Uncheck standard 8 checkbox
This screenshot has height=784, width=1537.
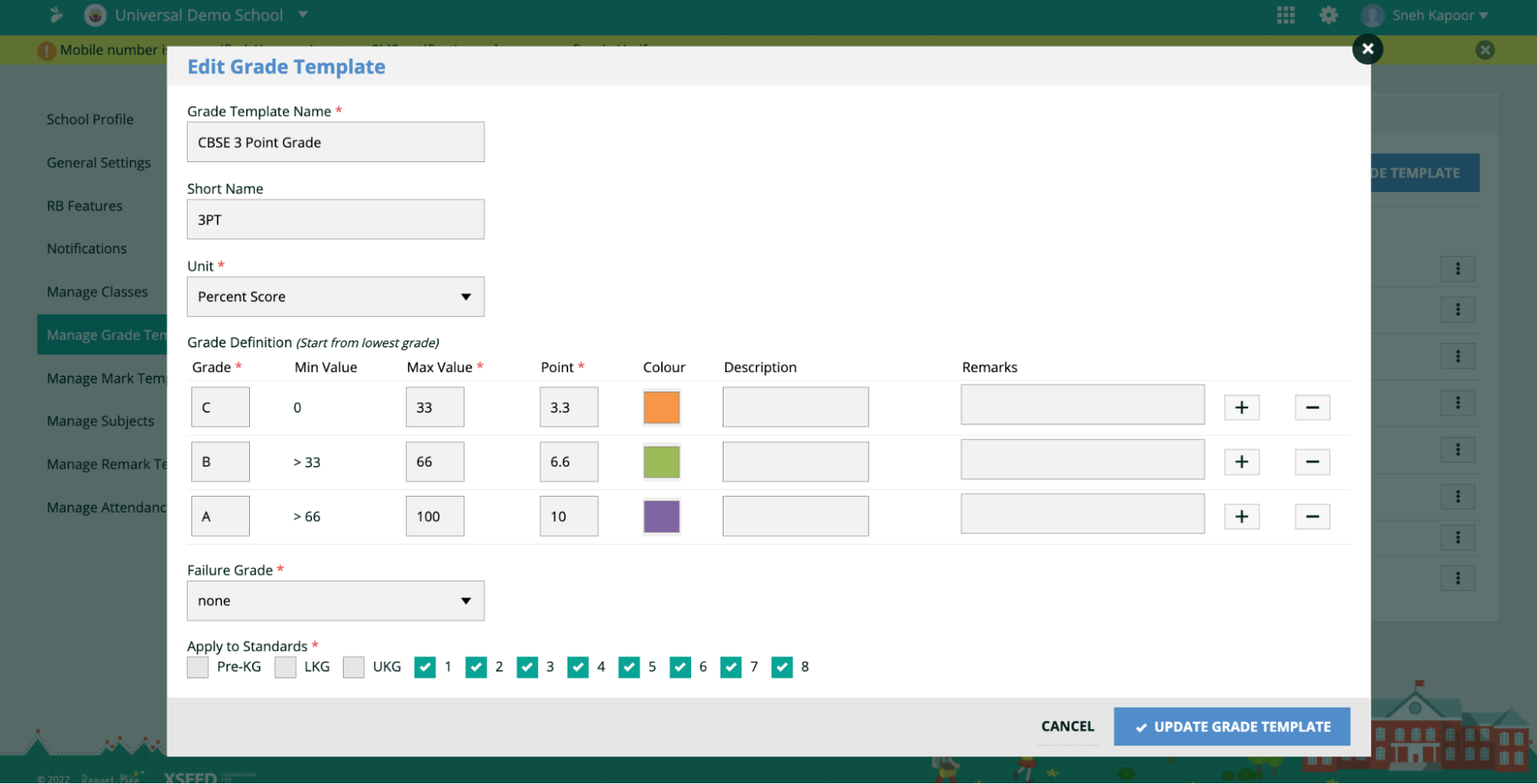(x=782, y=667)
